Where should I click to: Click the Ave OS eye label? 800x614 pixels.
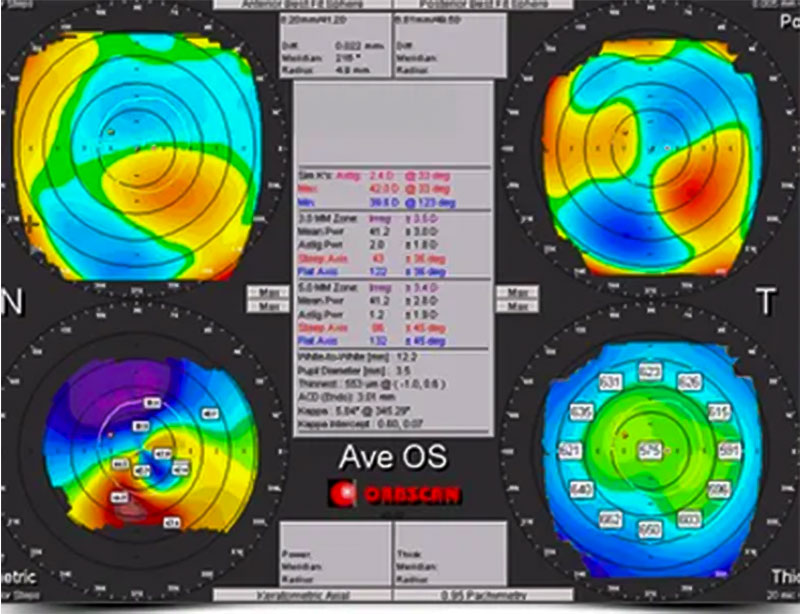392,457
